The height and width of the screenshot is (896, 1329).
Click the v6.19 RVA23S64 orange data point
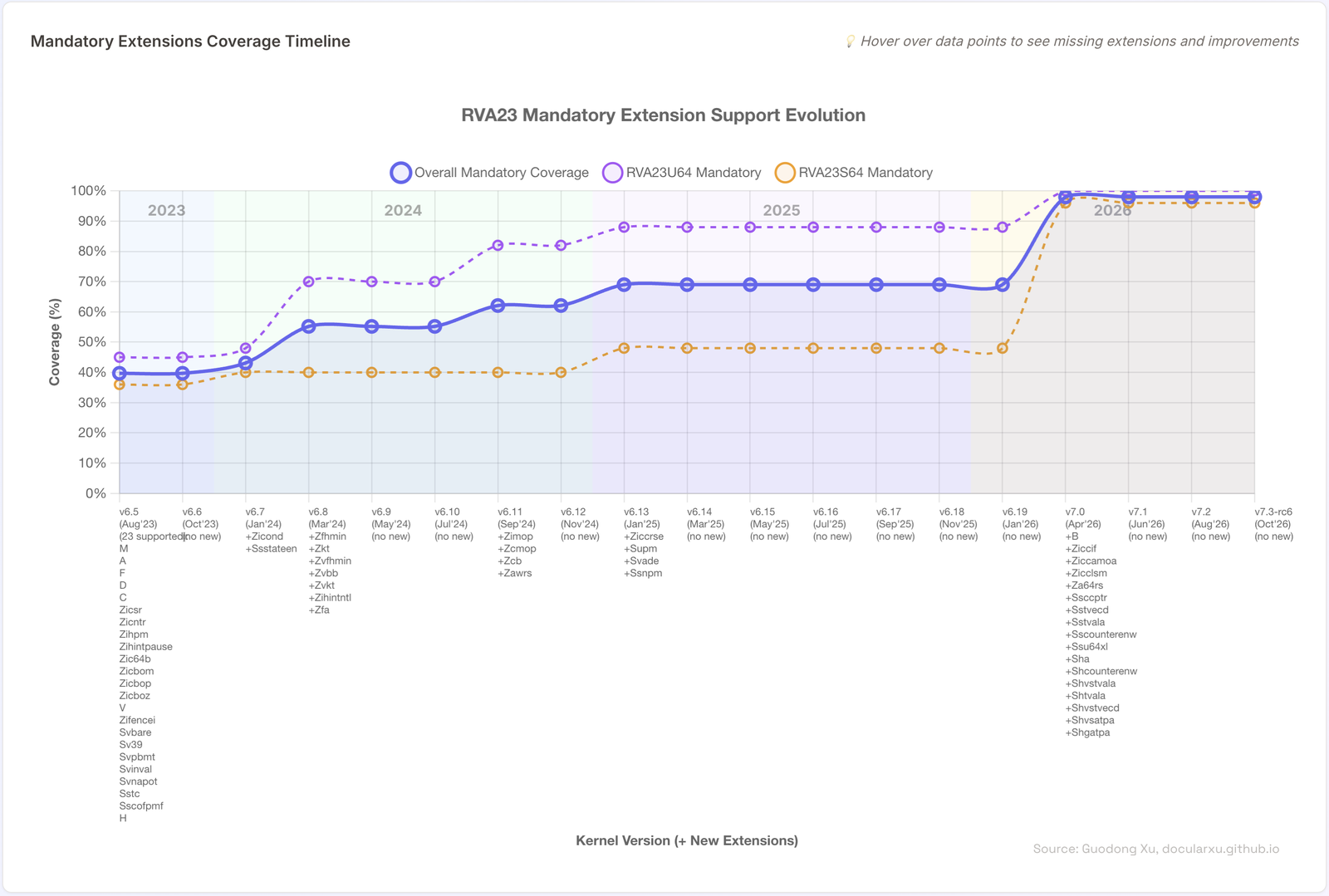(x=1003, y=348)
